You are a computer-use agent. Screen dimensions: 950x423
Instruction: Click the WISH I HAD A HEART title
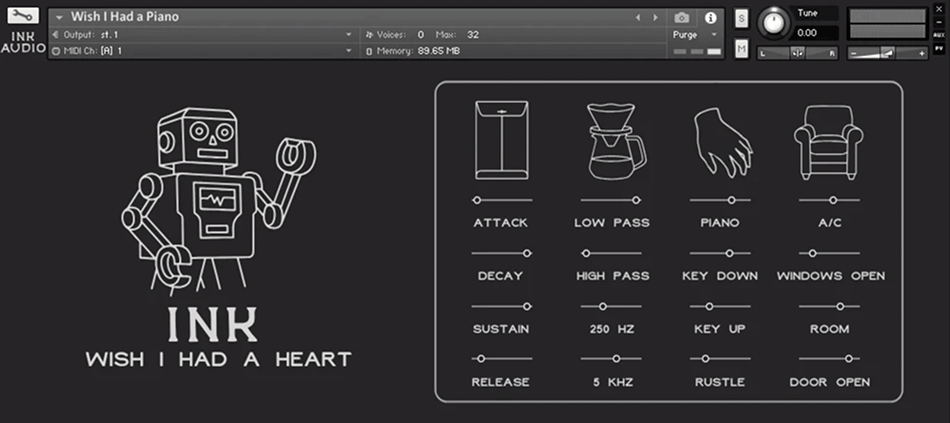(x=218, y=359)
